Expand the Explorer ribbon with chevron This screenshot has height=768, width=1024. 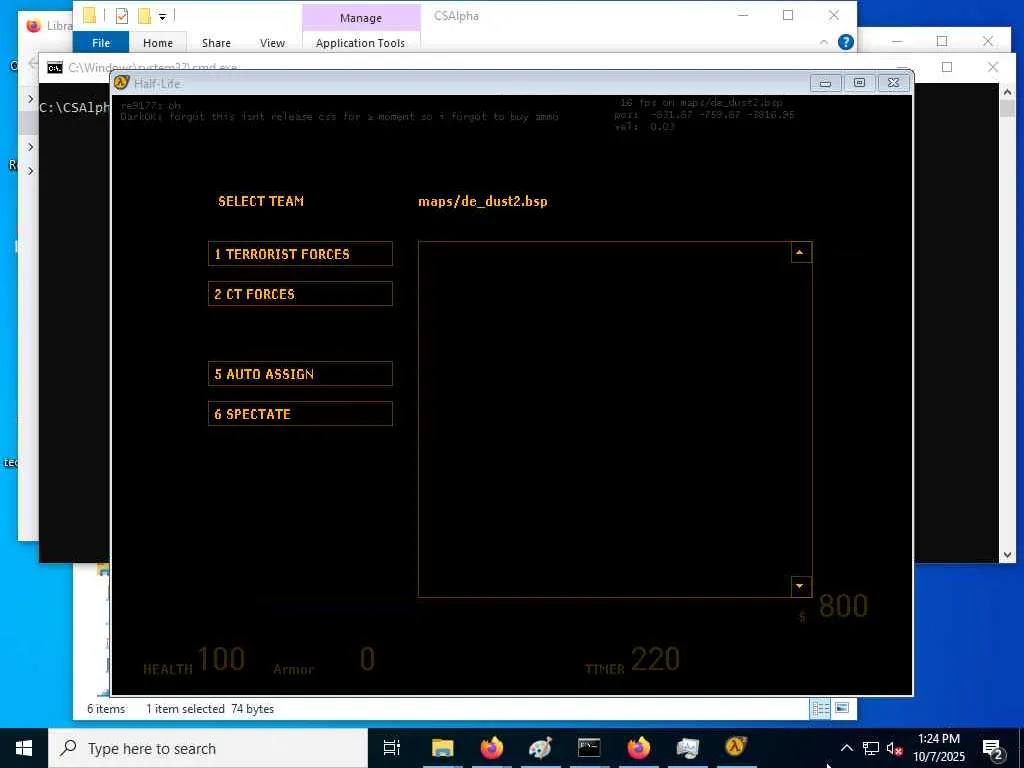tap(824, 42)
